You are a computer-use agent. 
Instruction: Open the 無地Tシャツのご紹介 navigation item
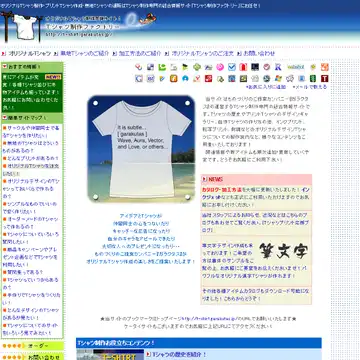tap(85, 53)
